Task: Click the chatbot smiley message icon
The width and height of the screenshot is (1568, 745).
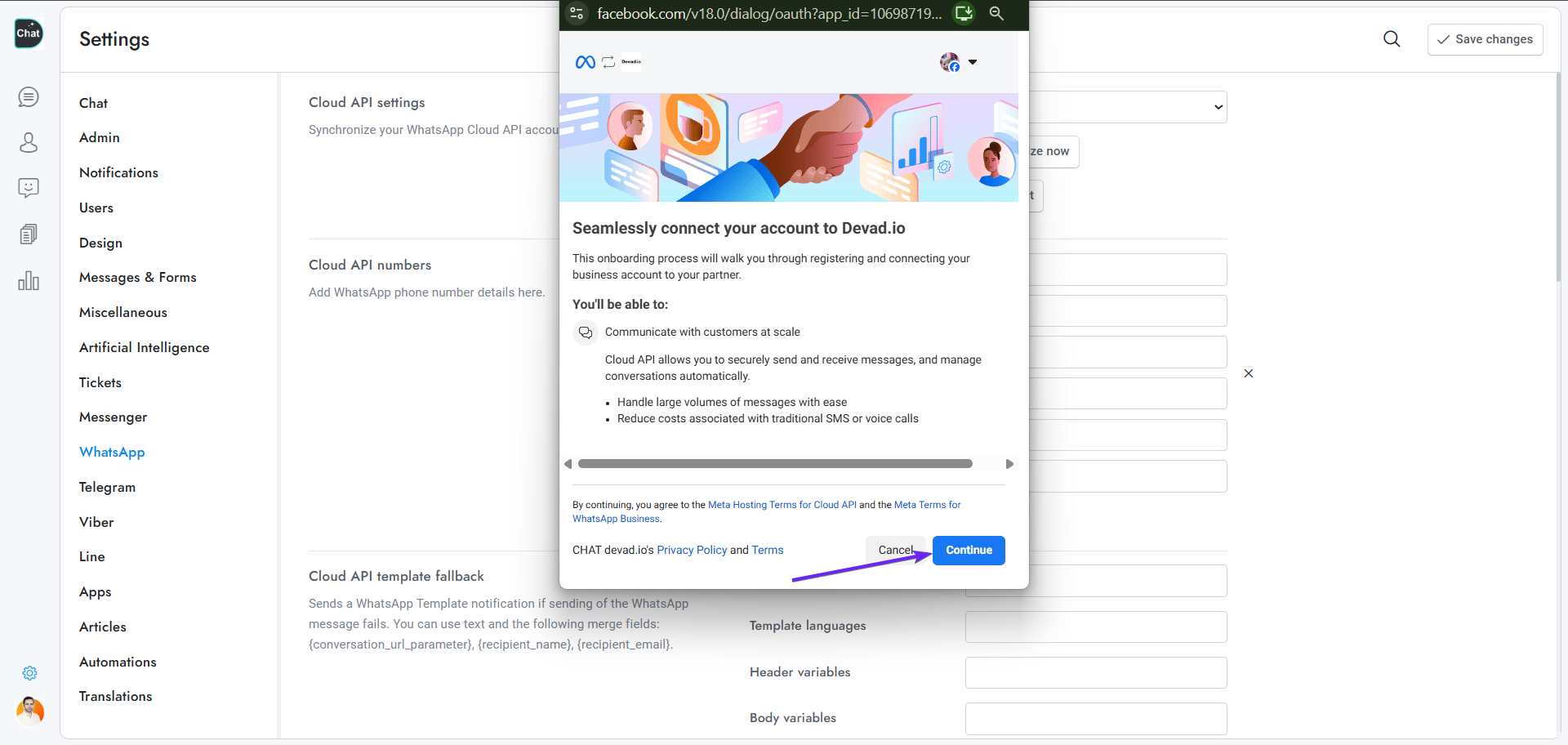Action: coord(29,189)
